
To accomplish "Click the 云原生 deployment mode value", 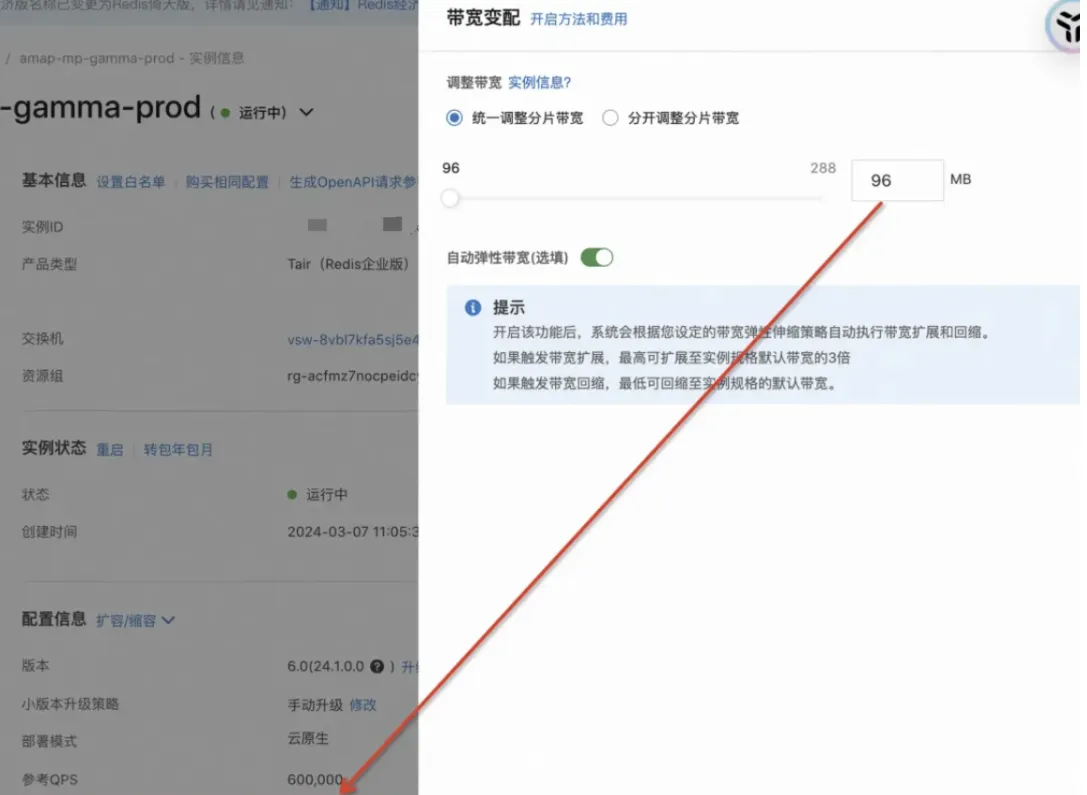I will (308, 739).
